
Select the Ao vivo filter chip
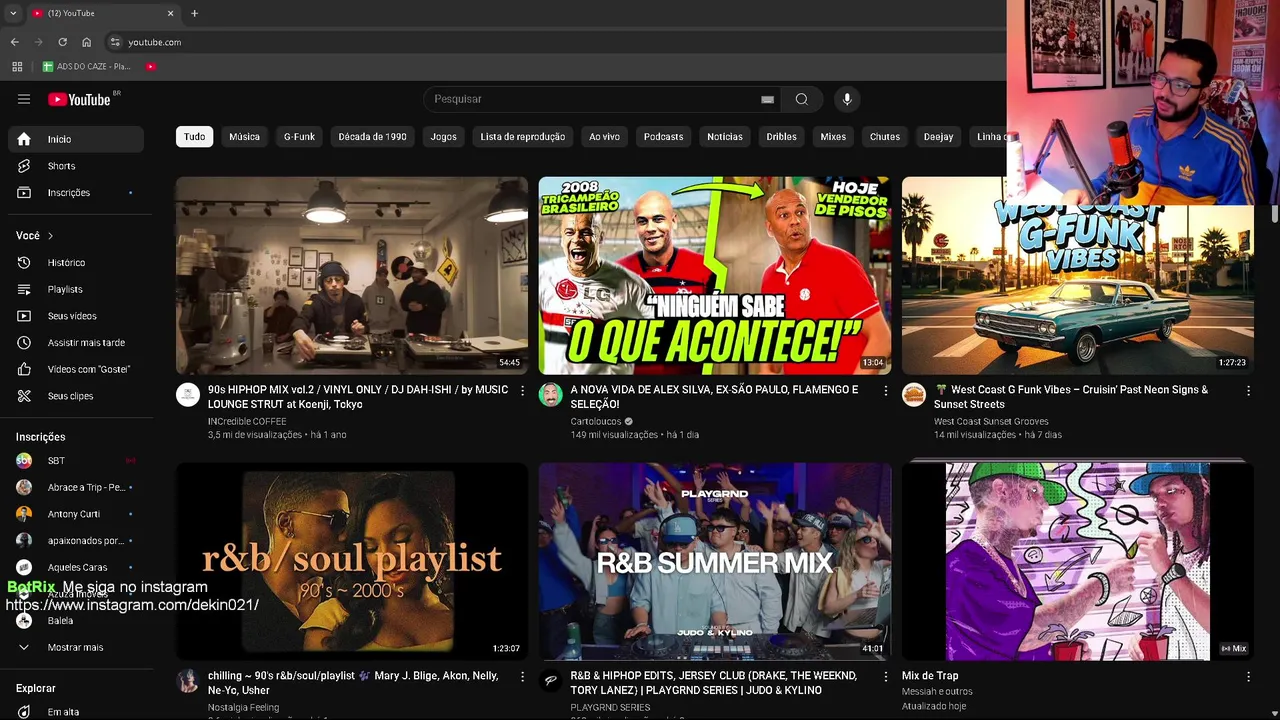pos(604,137)
